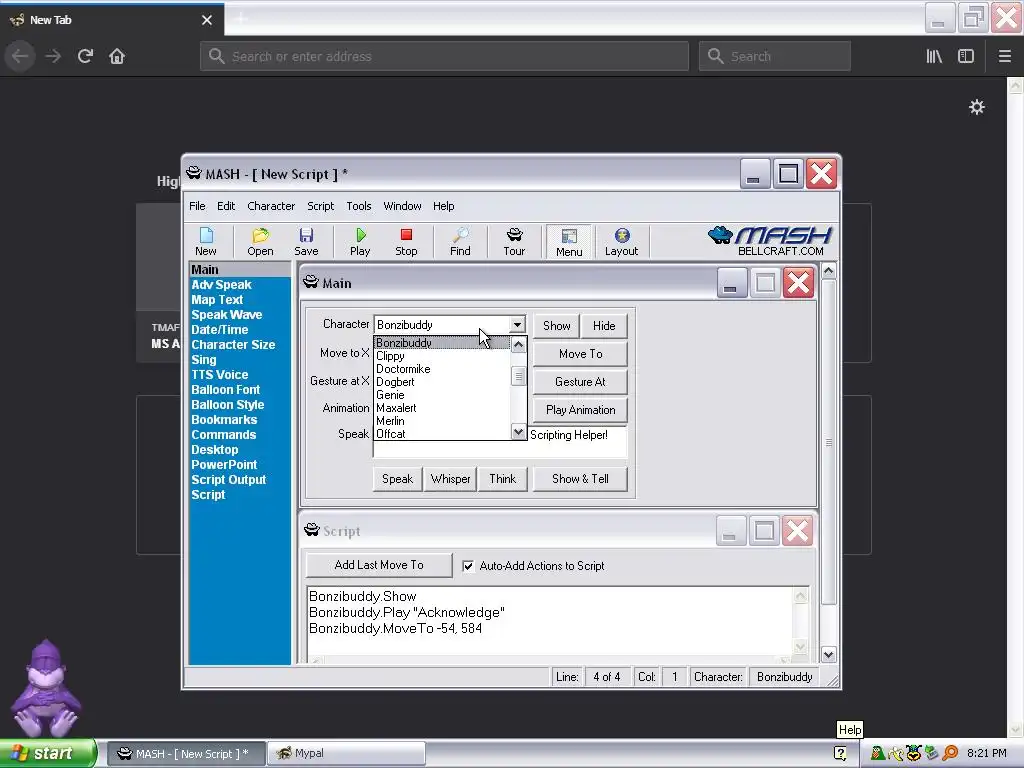Open the Find tool in MASH toolbar

tap(460, 241)
